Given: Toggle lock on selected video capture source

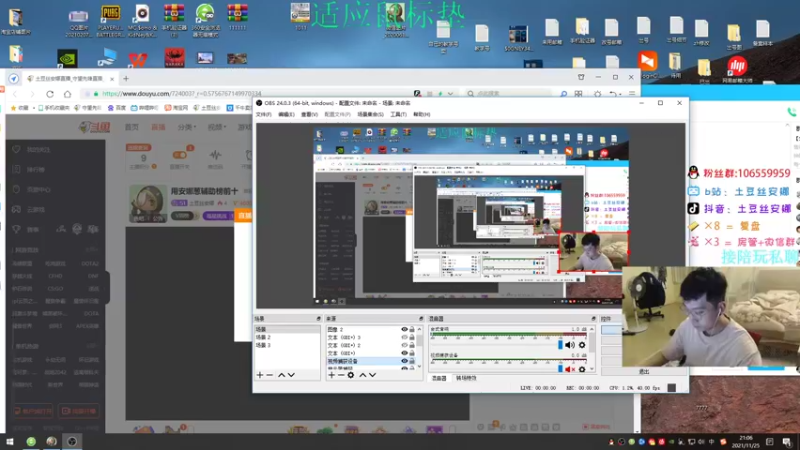Looking at the screenshot, I should pyautogui.click(x=412, y=361).
